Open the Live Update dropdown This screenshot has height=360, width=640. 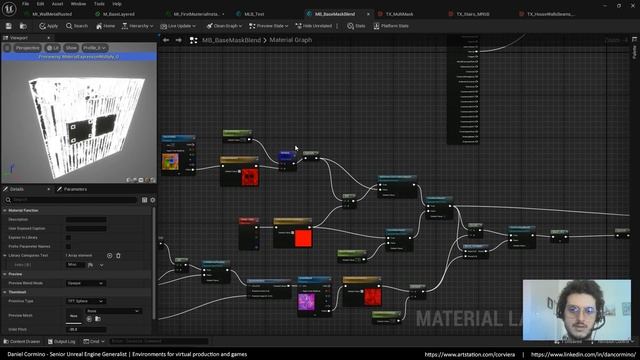coord(178,26)
